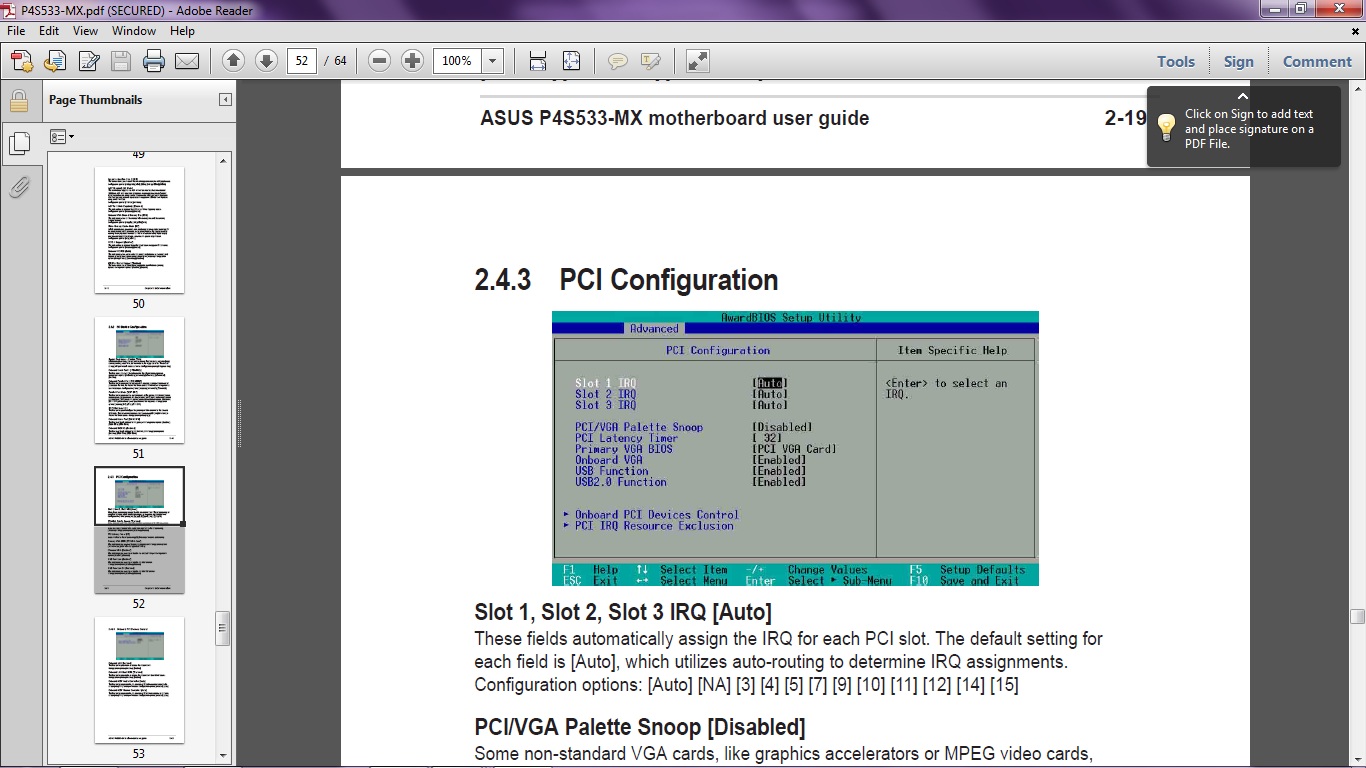Select page 50 thumbnail
The image size is (1366, 768).
tap(139, 230)
